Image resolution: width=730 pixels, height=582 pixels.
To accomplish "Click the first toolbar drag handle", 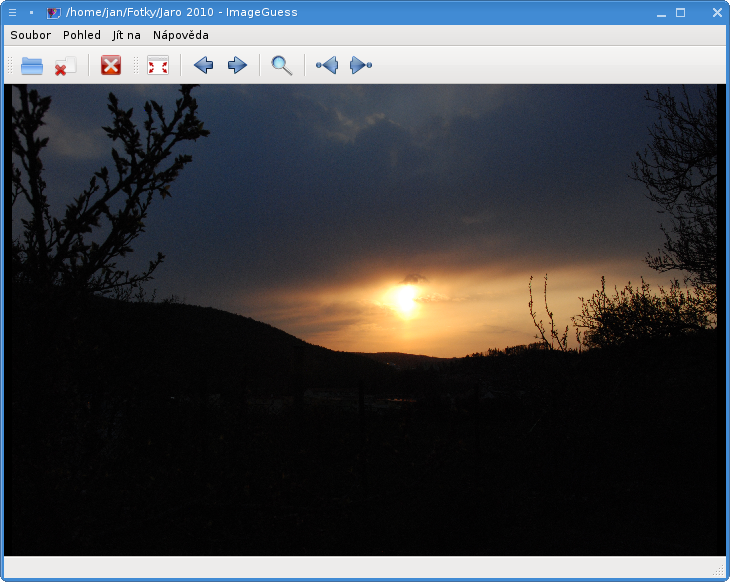I will click(10, 65).
